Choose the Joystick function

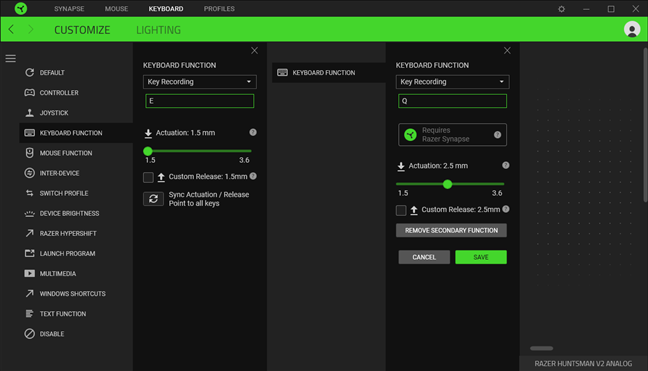click(x=76, y=113)
